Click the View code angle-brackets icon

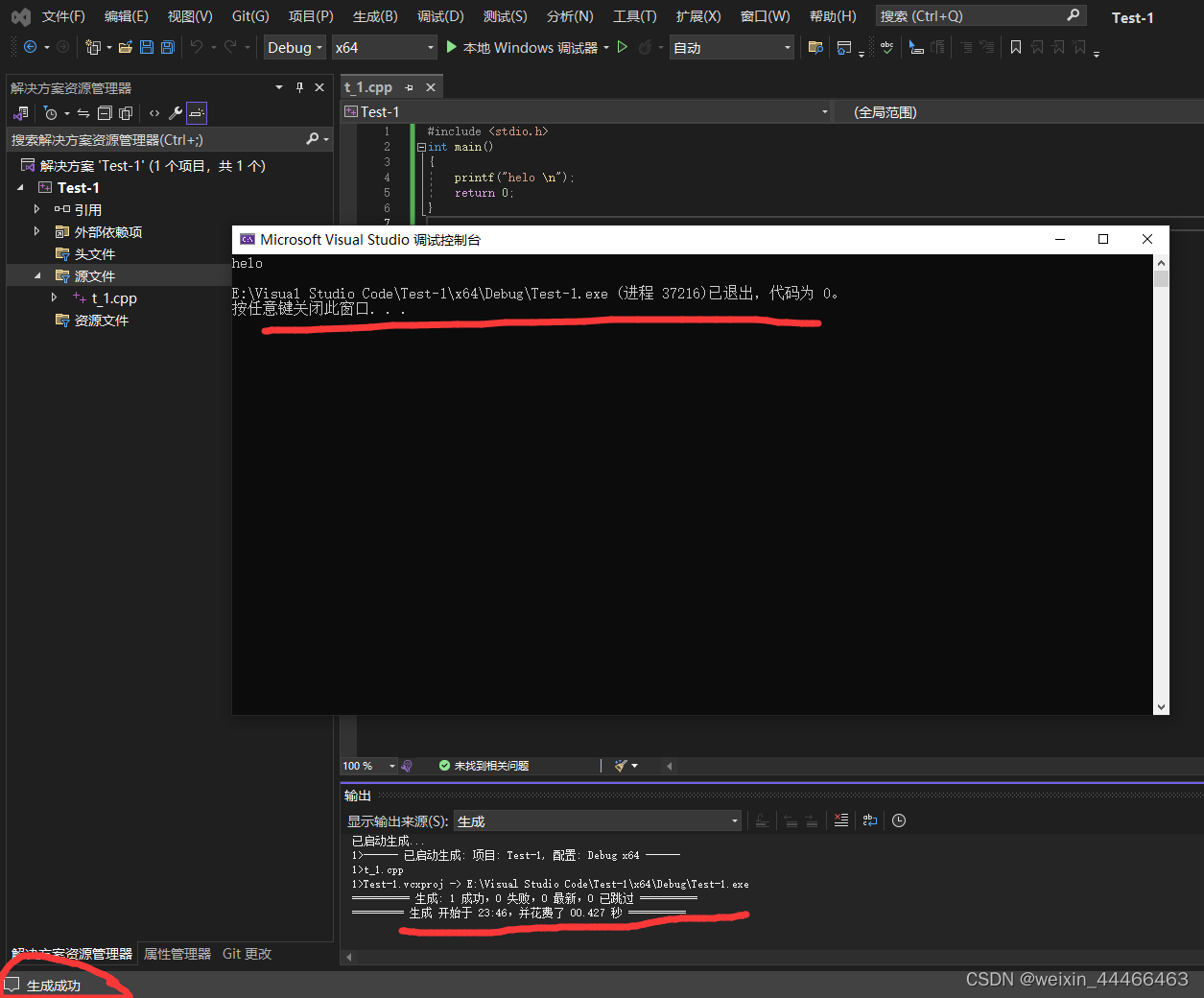tap(154, 112)
